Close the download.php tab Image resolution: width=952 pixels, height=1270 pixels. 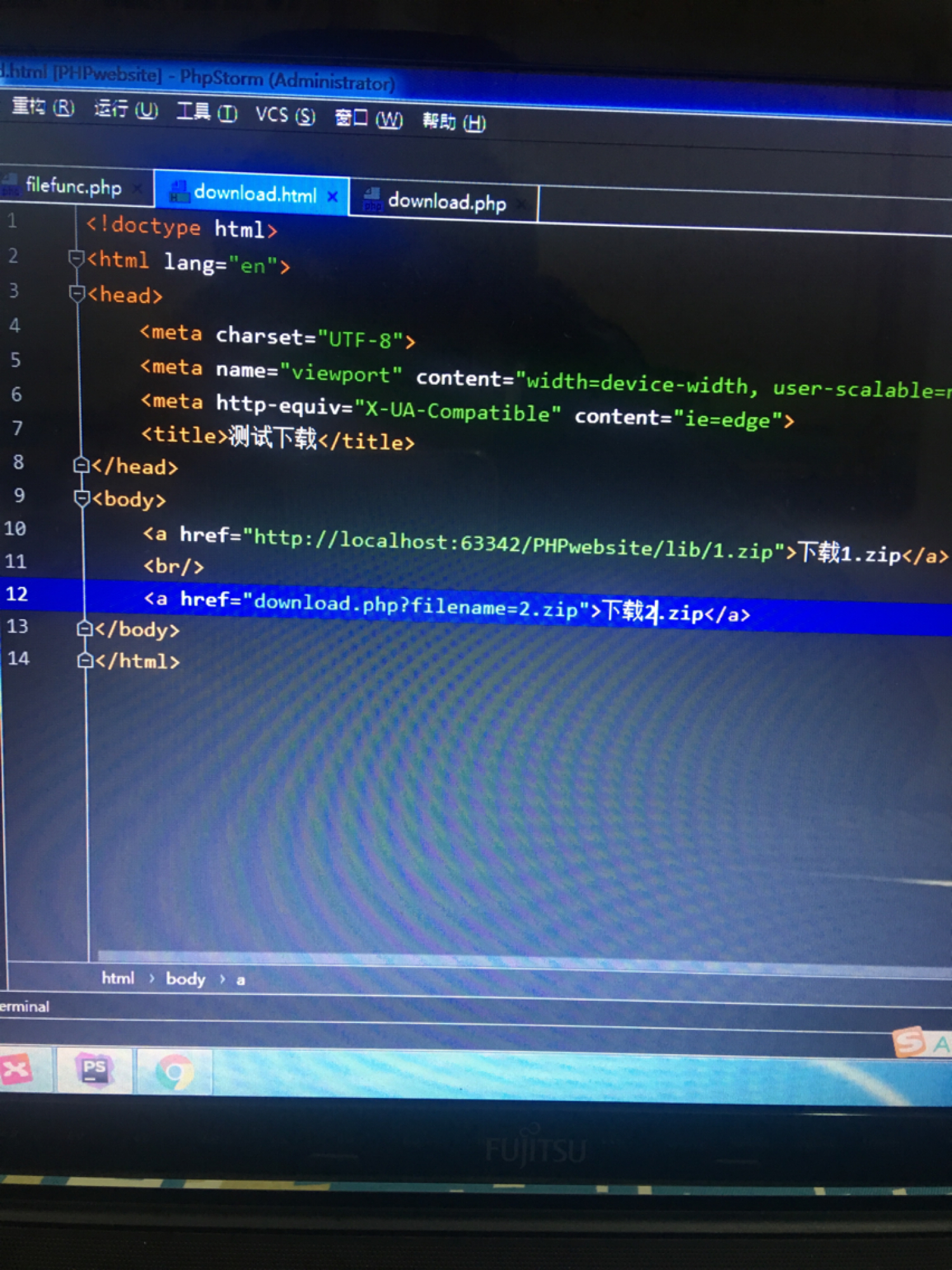tap(522, 204)
